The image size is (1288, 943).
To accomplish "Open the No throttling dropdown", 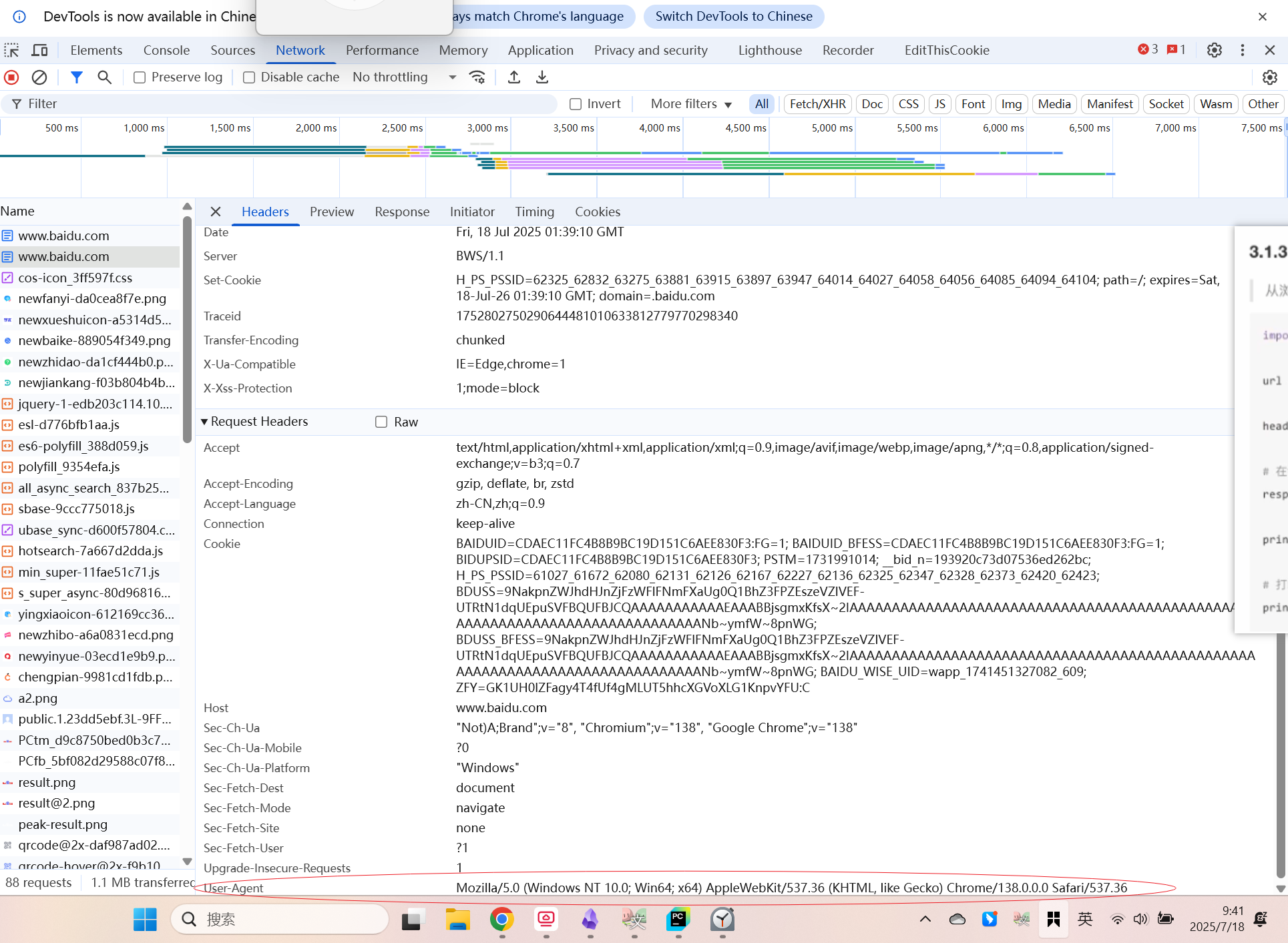I will [x=404, y=77].
